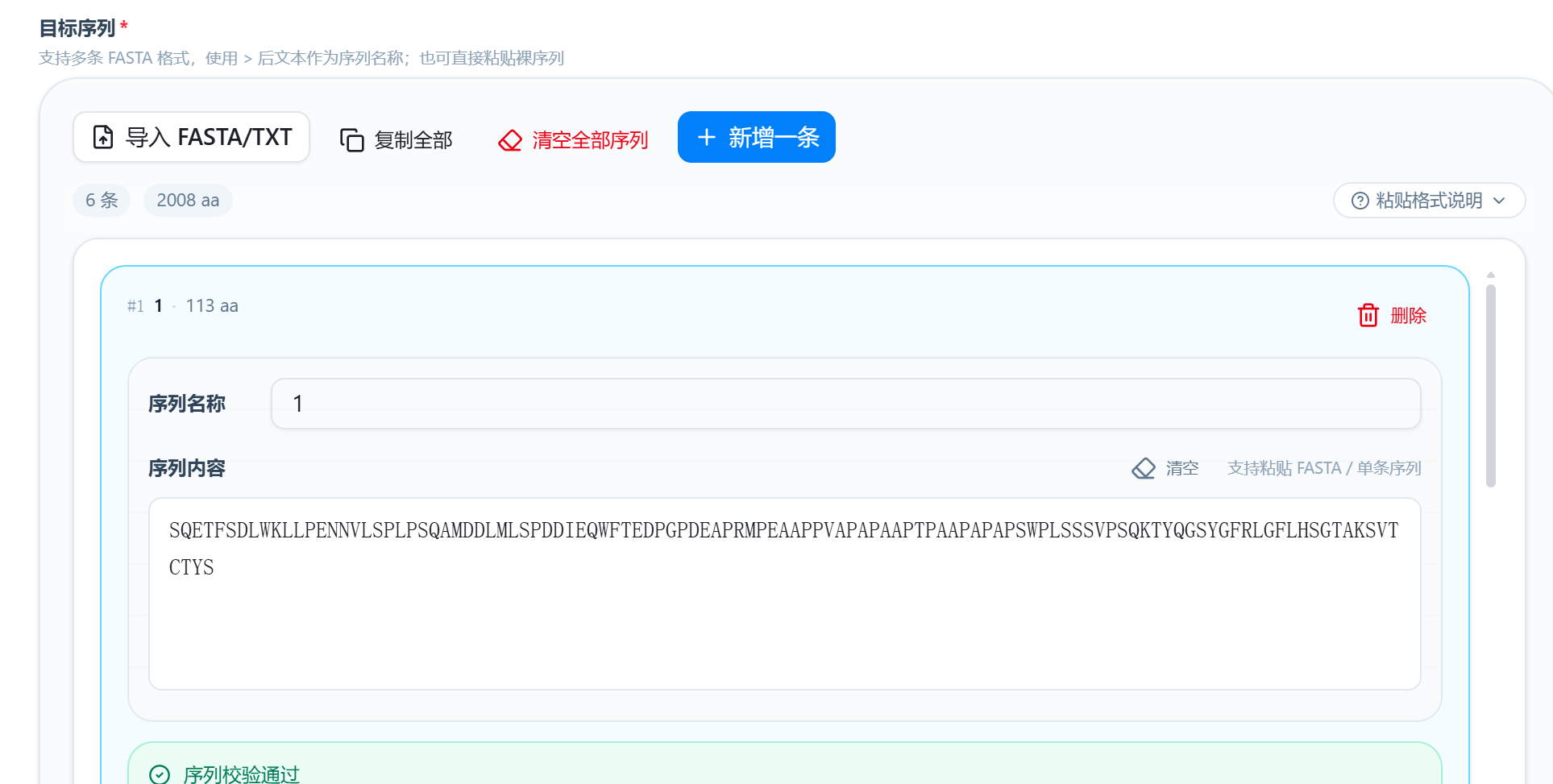Click the scrollbar up arrow

point(1491,275)
